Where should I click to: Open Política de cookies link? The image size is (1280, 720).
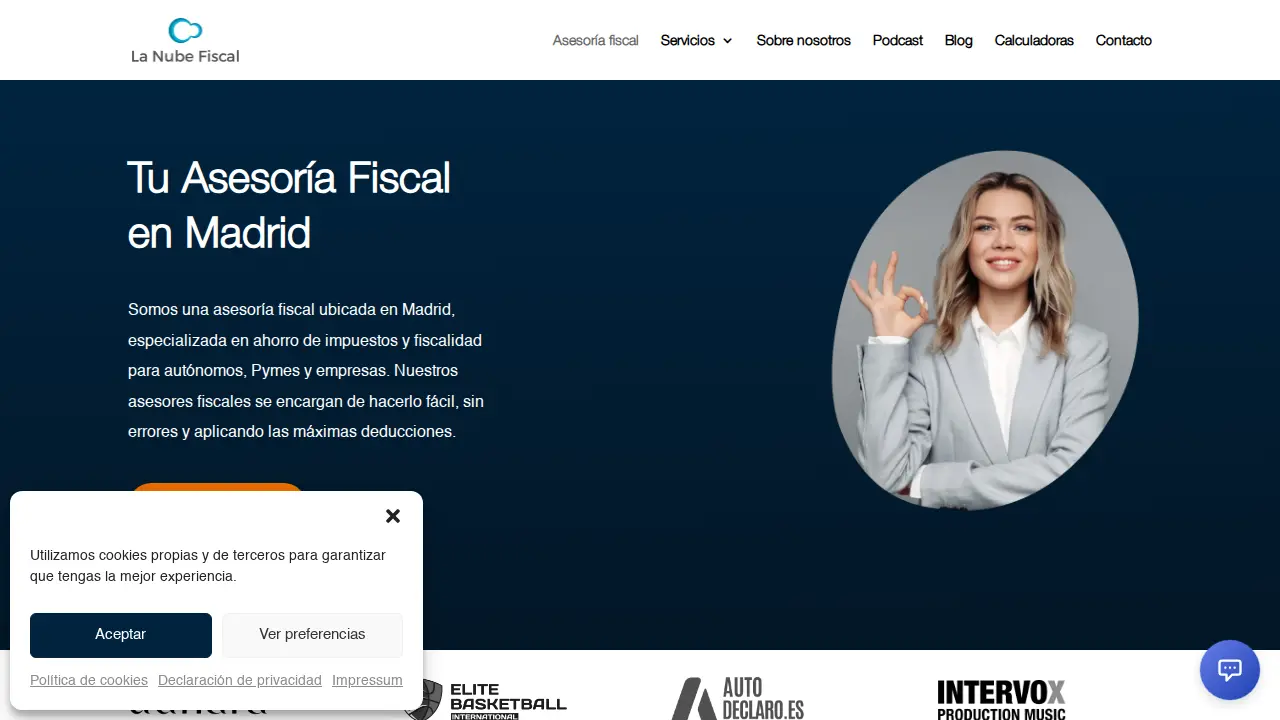click(x=89, y=680)
